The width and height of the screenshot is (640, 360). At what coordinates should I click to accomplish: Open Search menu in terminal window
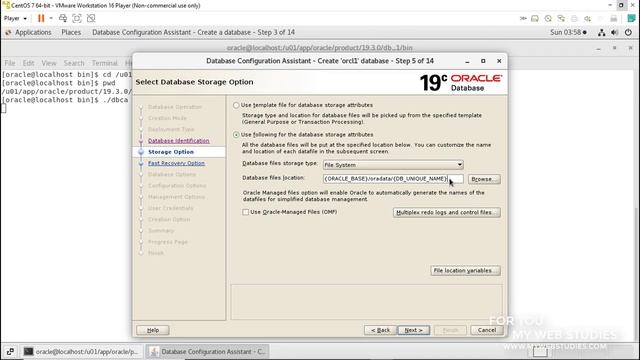[74, 63]
